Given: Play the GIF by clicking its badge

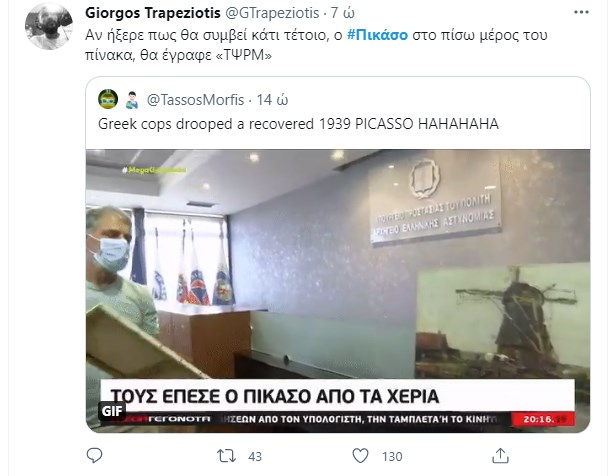Looking at the screenshot, I should tap(112, 411).
